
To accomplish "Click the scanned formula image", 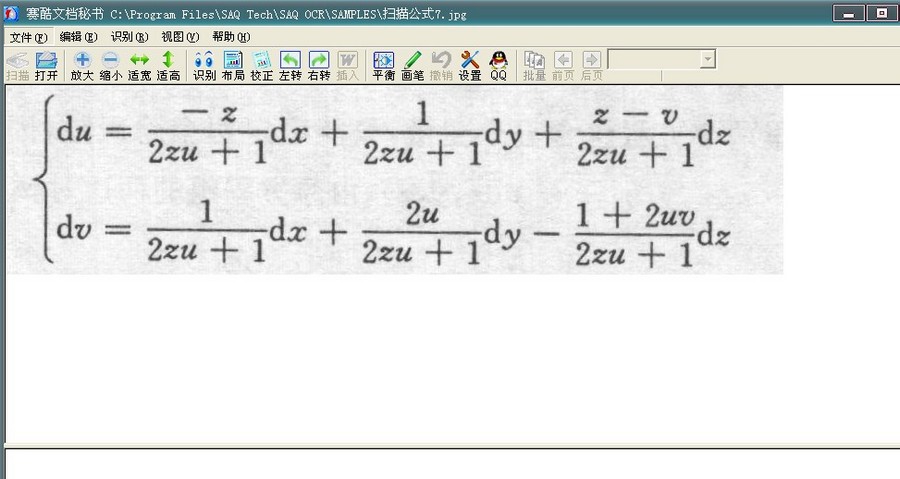I will click(394, 180).
